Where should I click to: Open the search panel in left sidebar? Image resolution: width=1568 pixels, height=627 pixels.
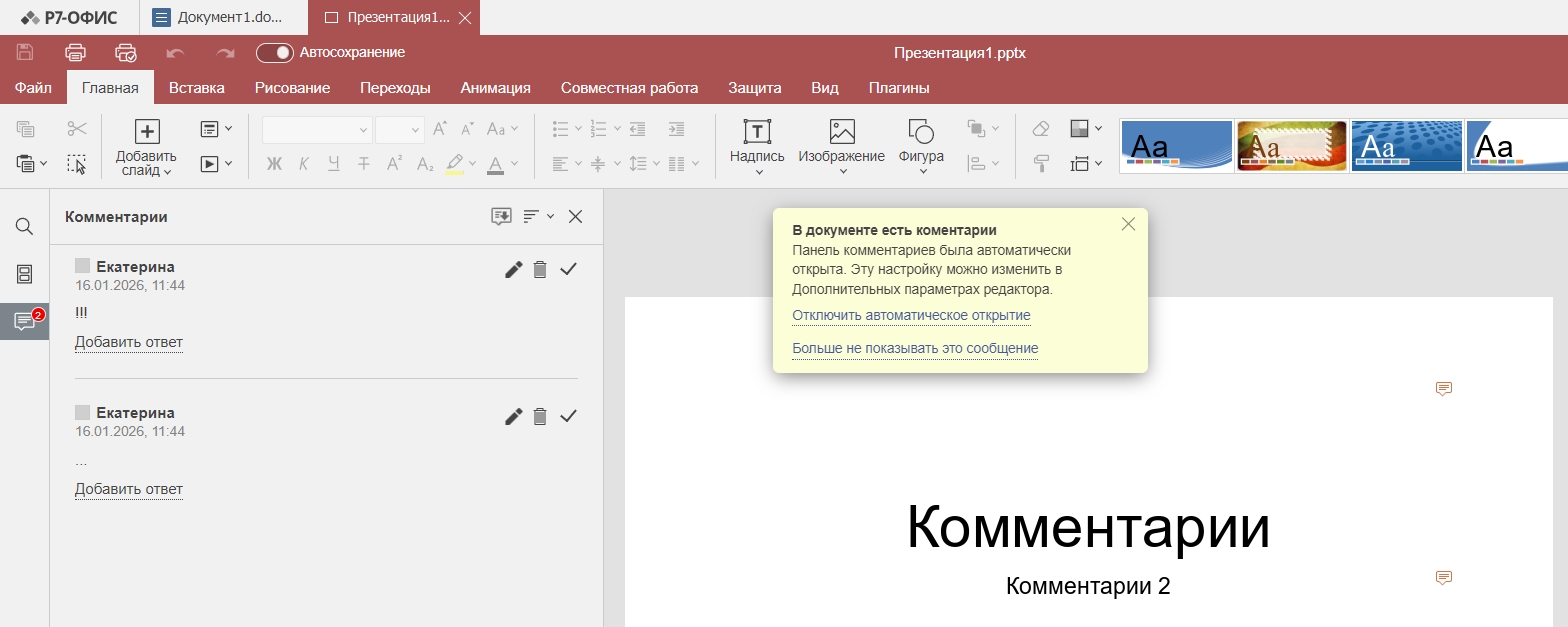tap(24, 227)
